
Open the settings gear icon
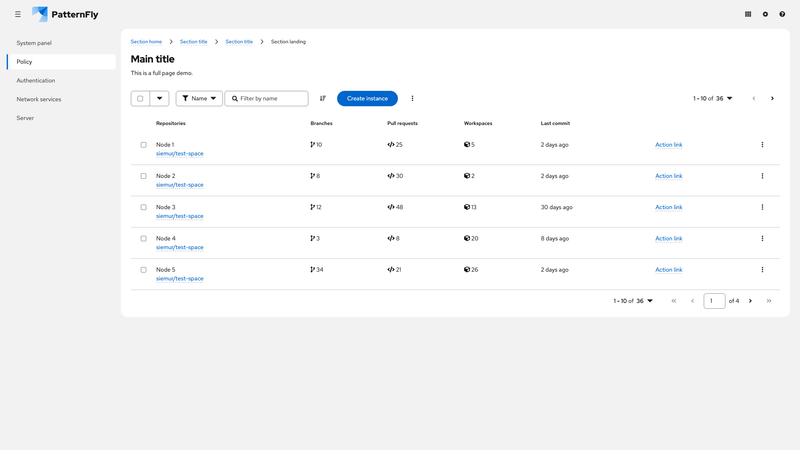(765, 14)
